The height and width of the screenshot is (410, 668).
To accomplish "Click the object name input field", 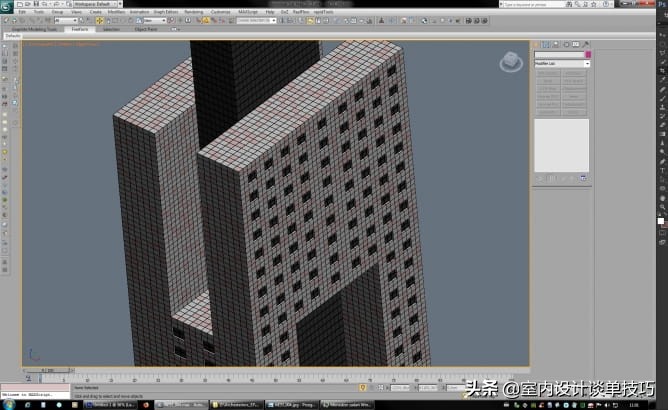I will pyautogui.click(x=559, y=54).
